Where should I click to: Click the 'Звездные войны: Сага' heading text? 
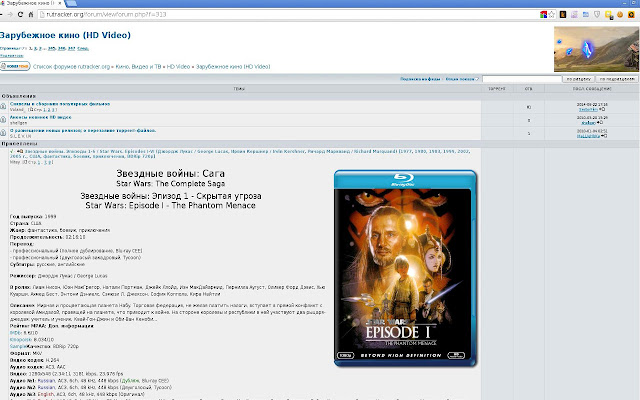pyautogui.click(x=170, y=173)
